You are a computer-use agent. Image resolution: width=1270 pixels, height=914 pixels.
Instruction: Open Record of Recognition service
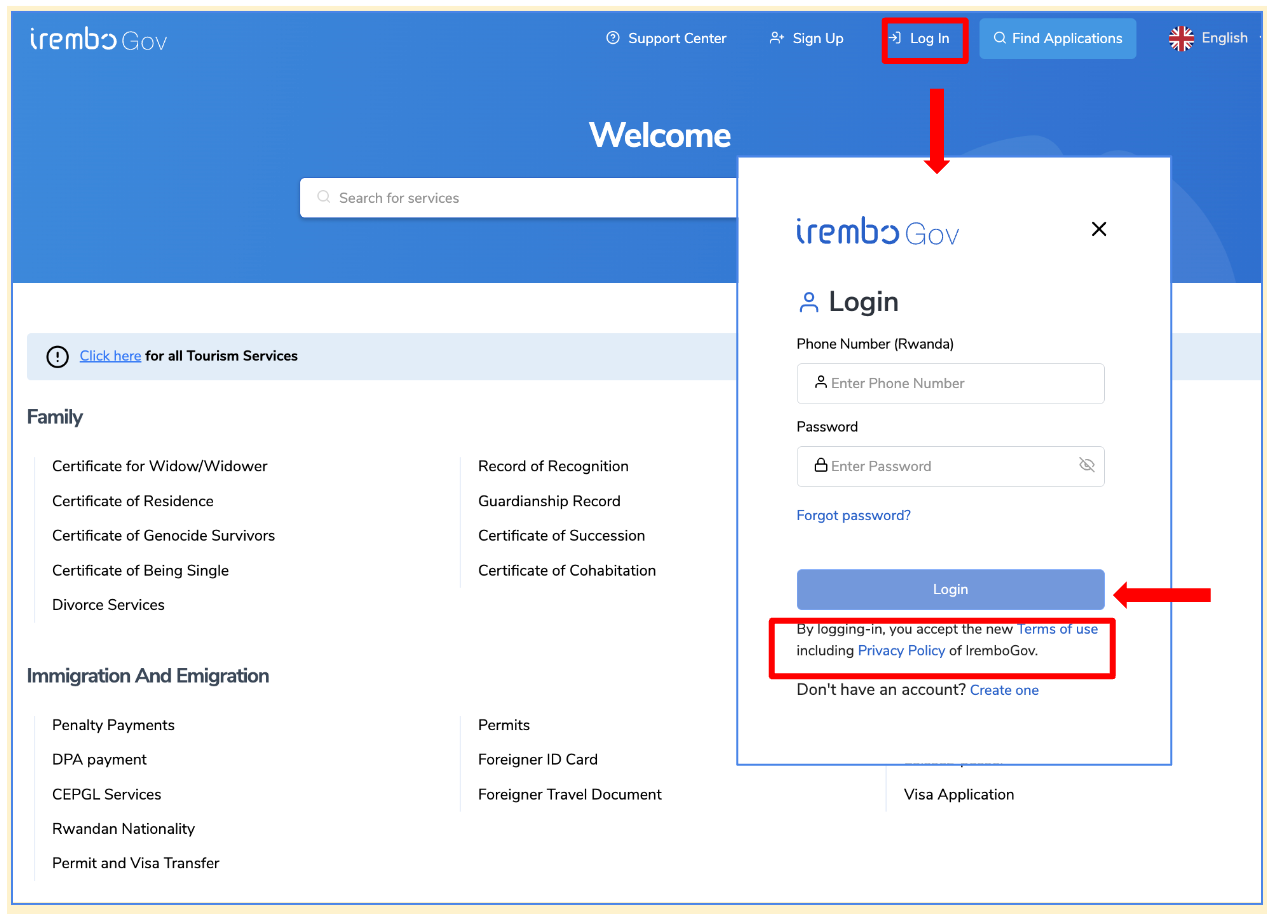pyautogui.click(x=553, y=466)
